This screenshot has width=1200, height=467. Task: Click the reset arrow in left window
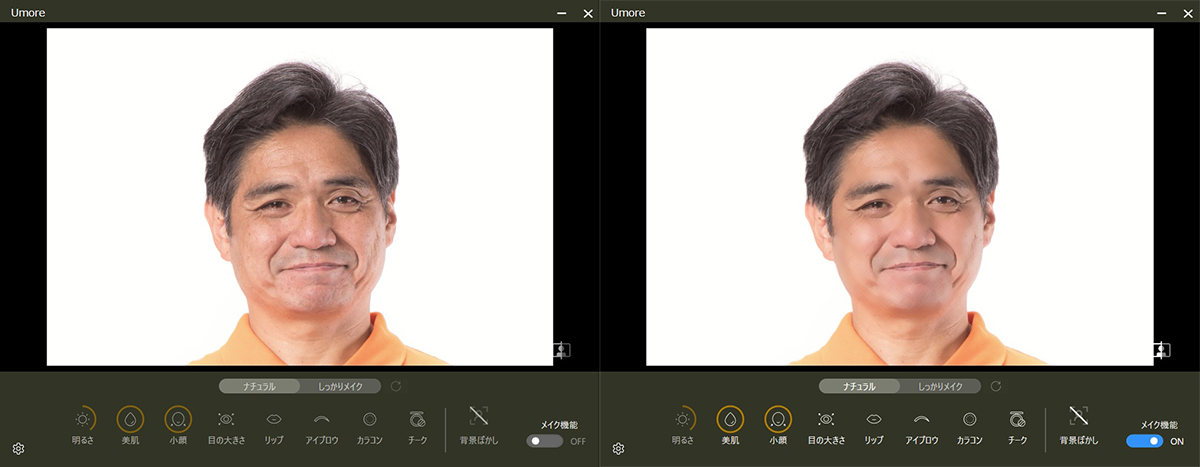coord(396,386)
